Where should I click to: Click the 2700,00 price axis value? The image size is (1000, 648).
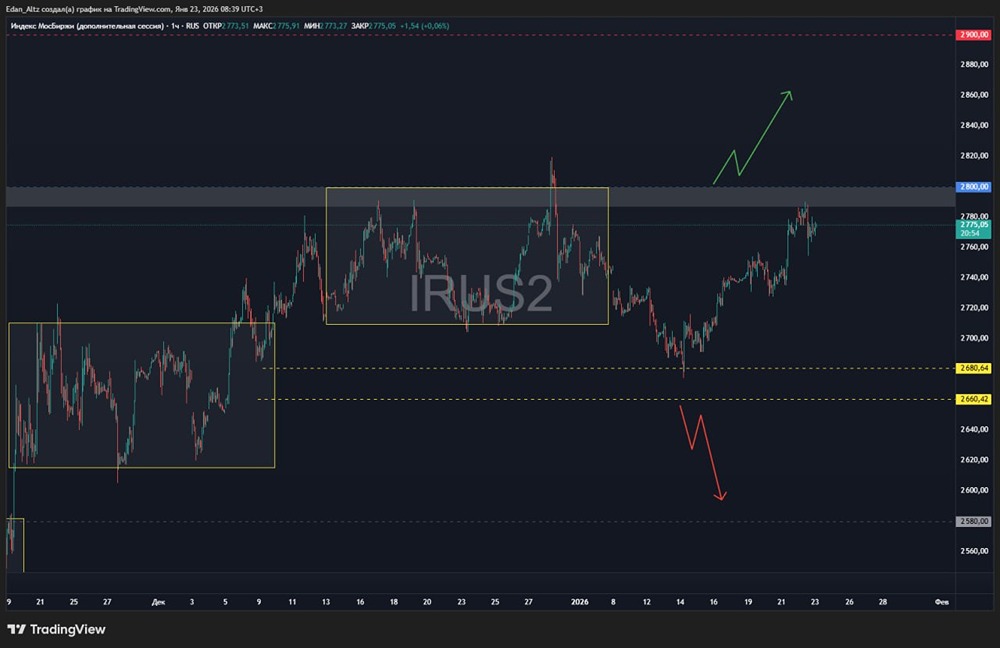pos(974,338)
